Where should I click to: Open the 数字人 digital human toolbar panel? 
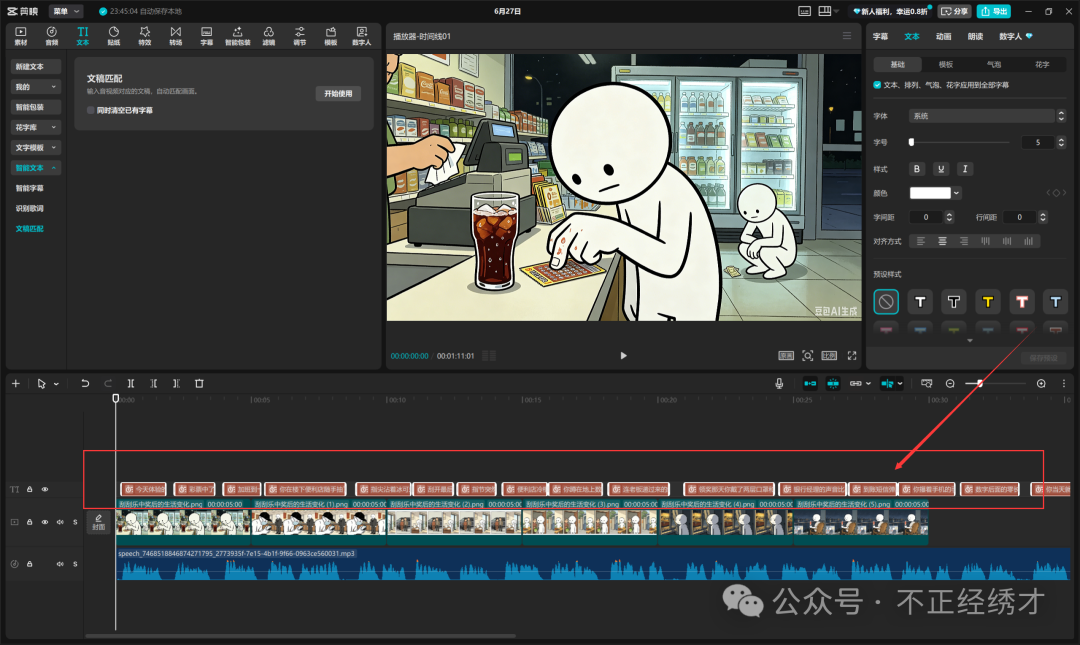click(x=362, y=36)
